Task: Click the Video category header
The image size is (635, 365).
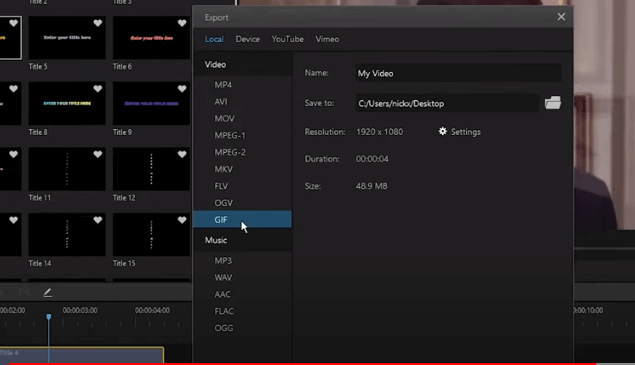Action: (243, 64)
